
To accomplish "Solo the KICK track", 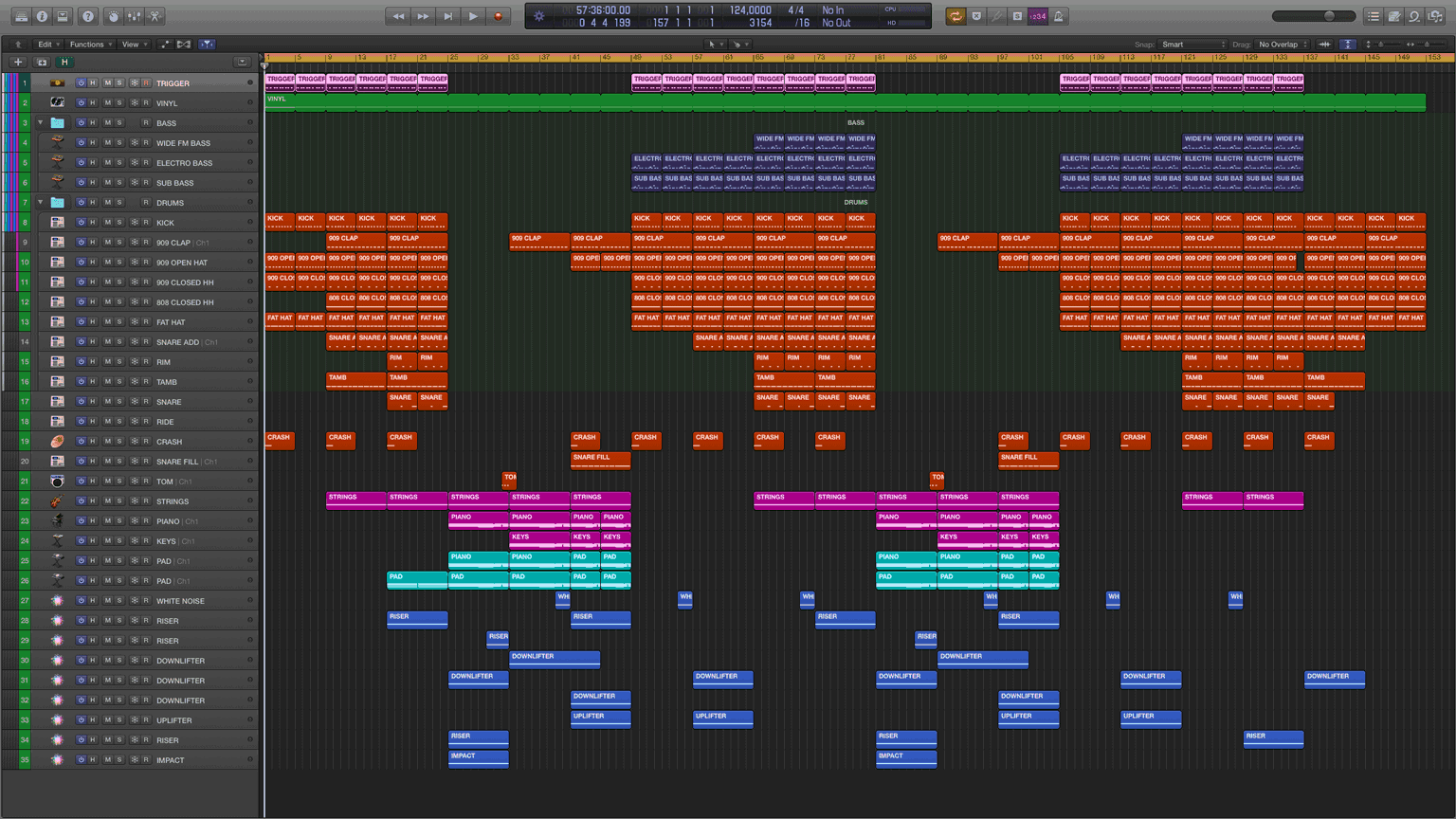I will (121, 222).
